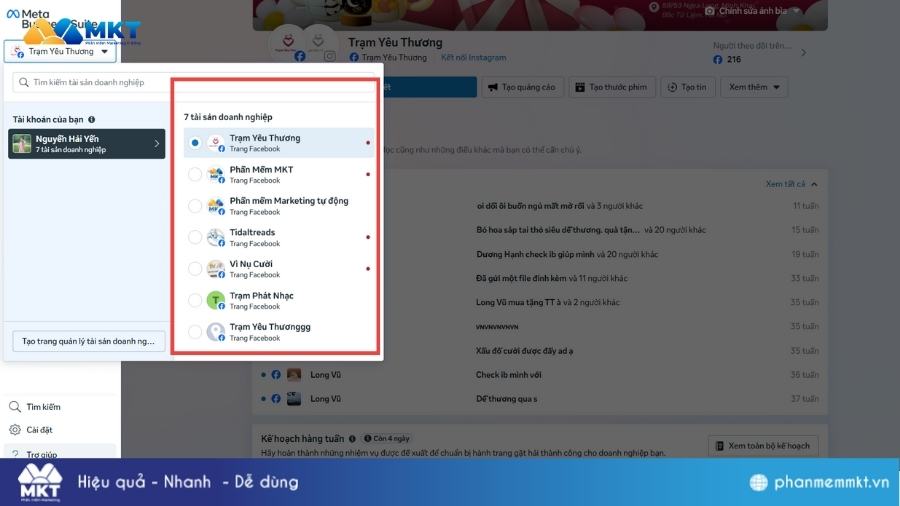Click the magnifier icon in asset search box
Image resolution: width=900 pixels, height=506 pixels.
click(24, 83)
